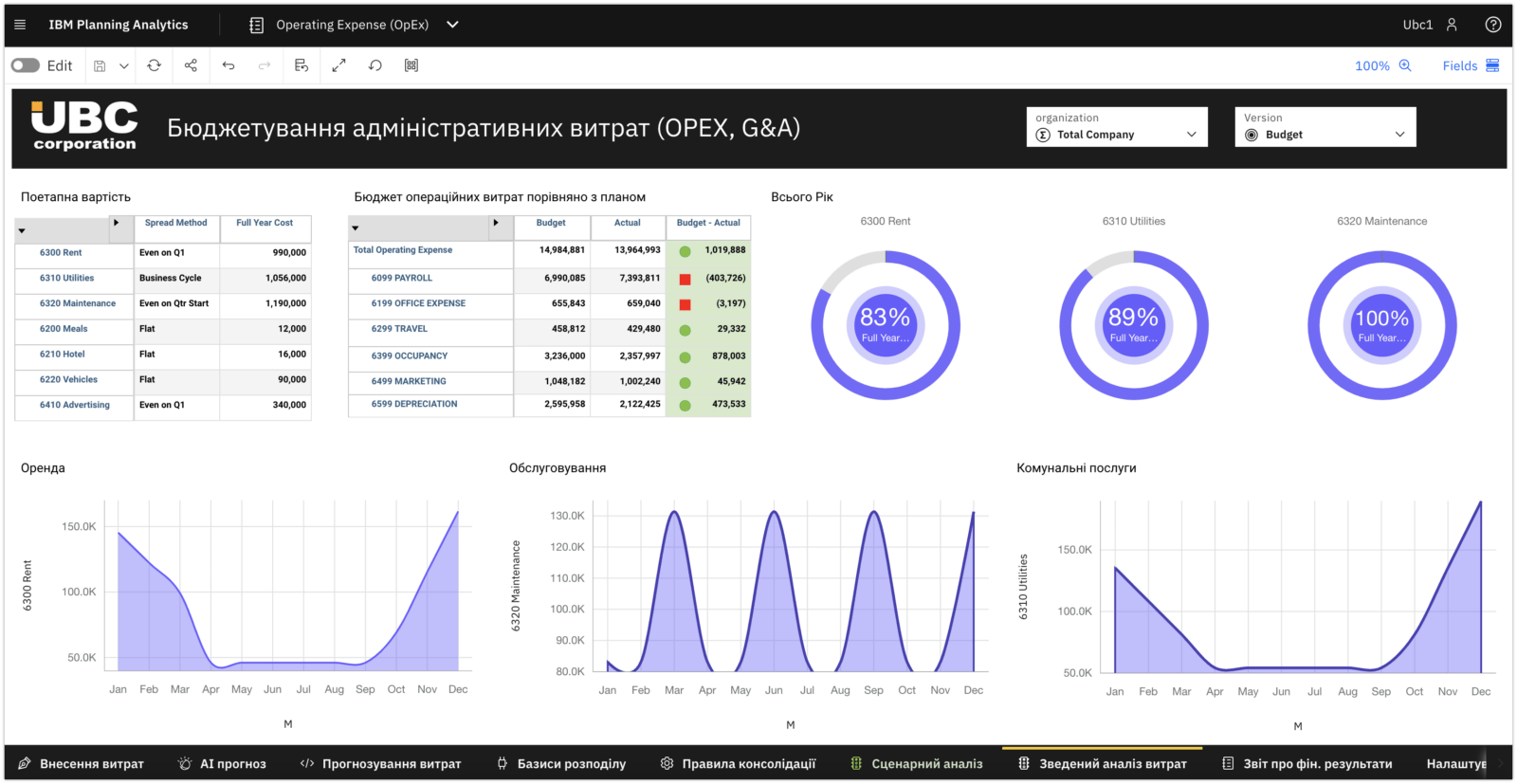Open the hamburger navigation menu
This screenshot has height=784, width=1517.
click(x=20, y=25)
